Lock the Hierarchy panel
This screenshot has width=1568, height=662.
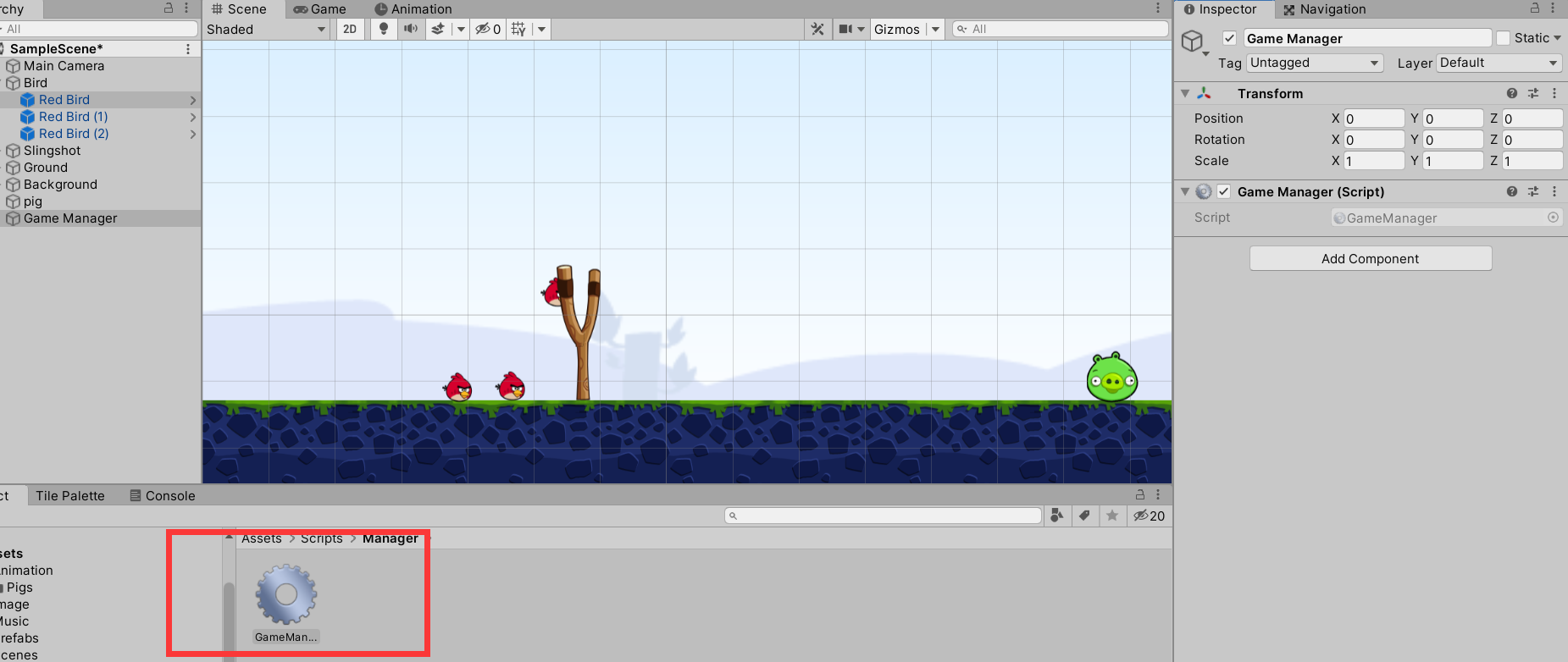(169, 8)
